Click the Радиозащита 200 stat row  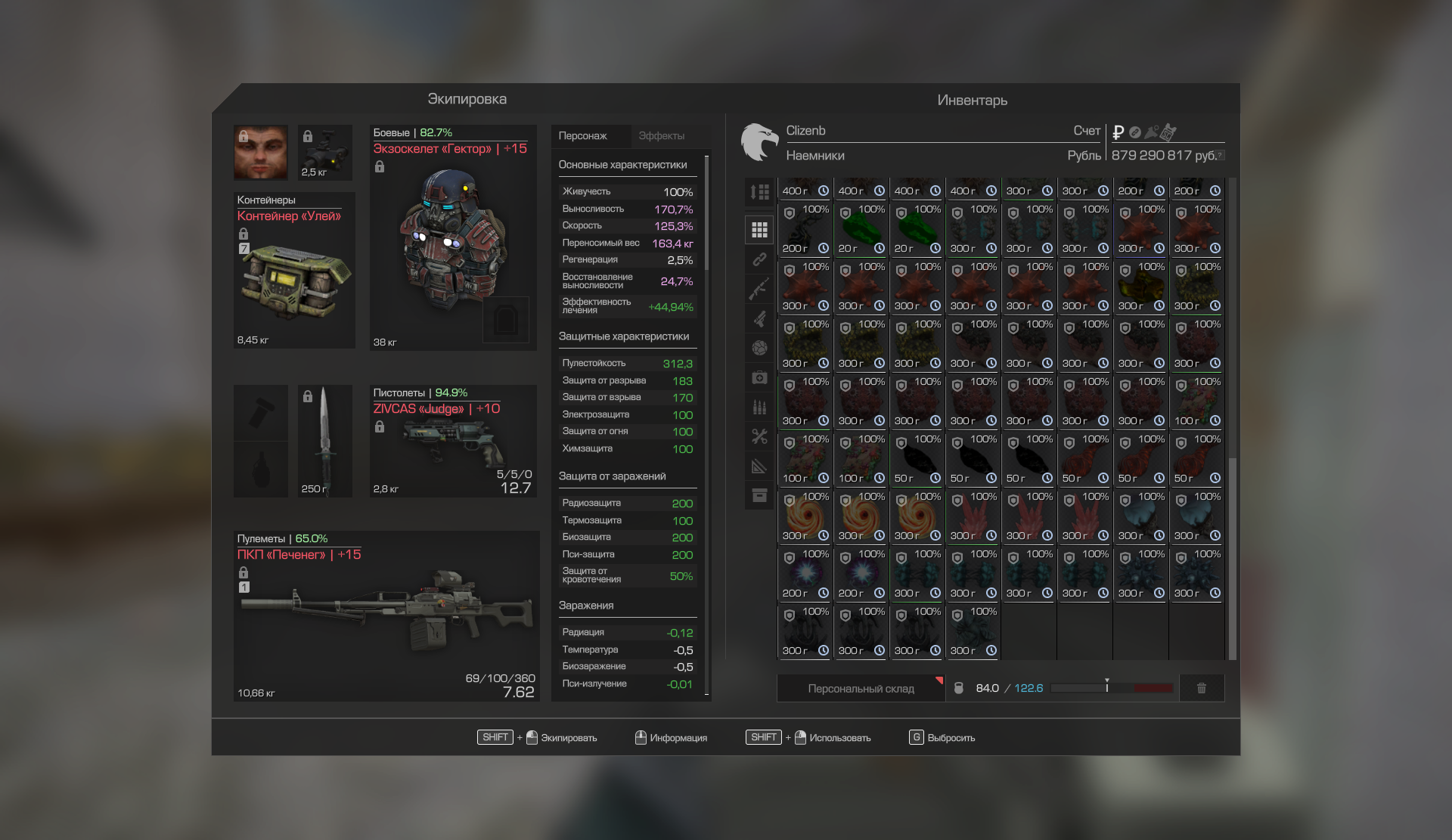628,504
